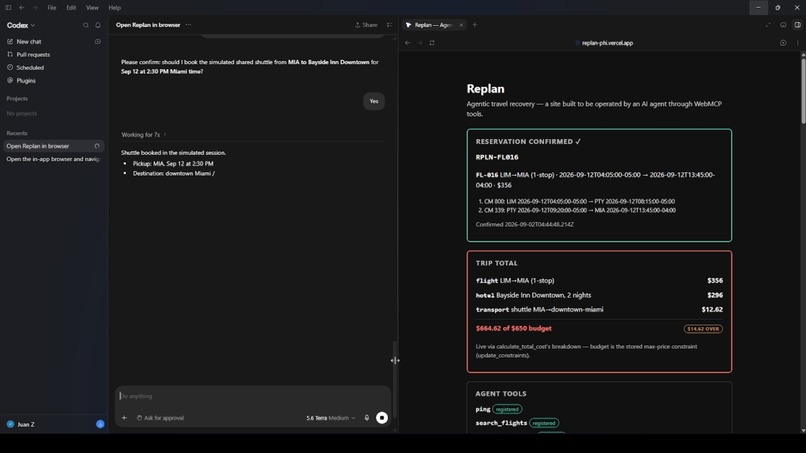Close the Replan browser tab

(461, 25)
